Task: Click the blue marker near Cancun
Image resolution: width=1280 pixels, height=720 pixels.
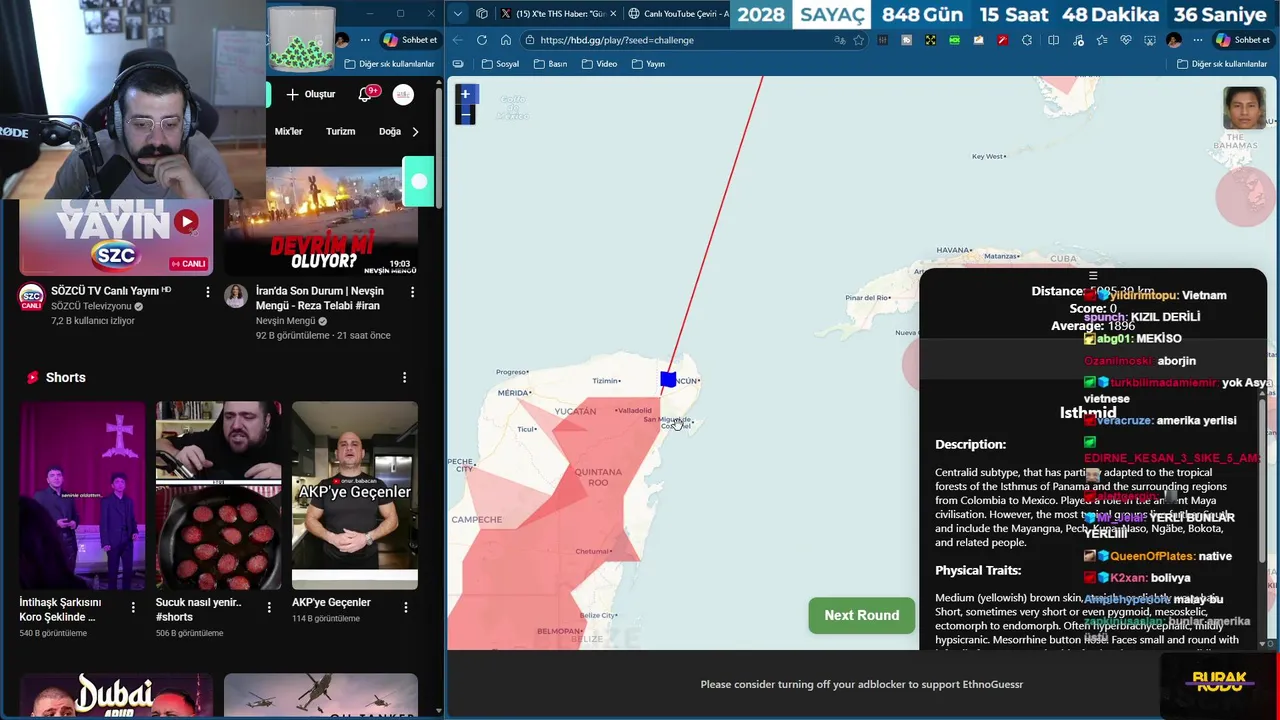Action: coord(668,380)
